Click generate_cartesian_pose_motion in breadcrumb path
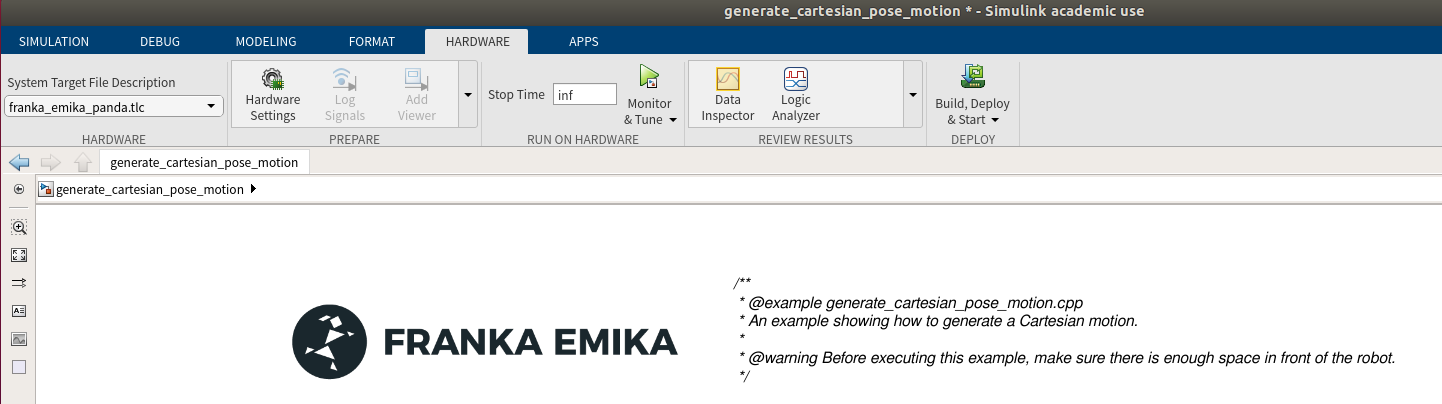The image size is (1442, 404). 150,189
